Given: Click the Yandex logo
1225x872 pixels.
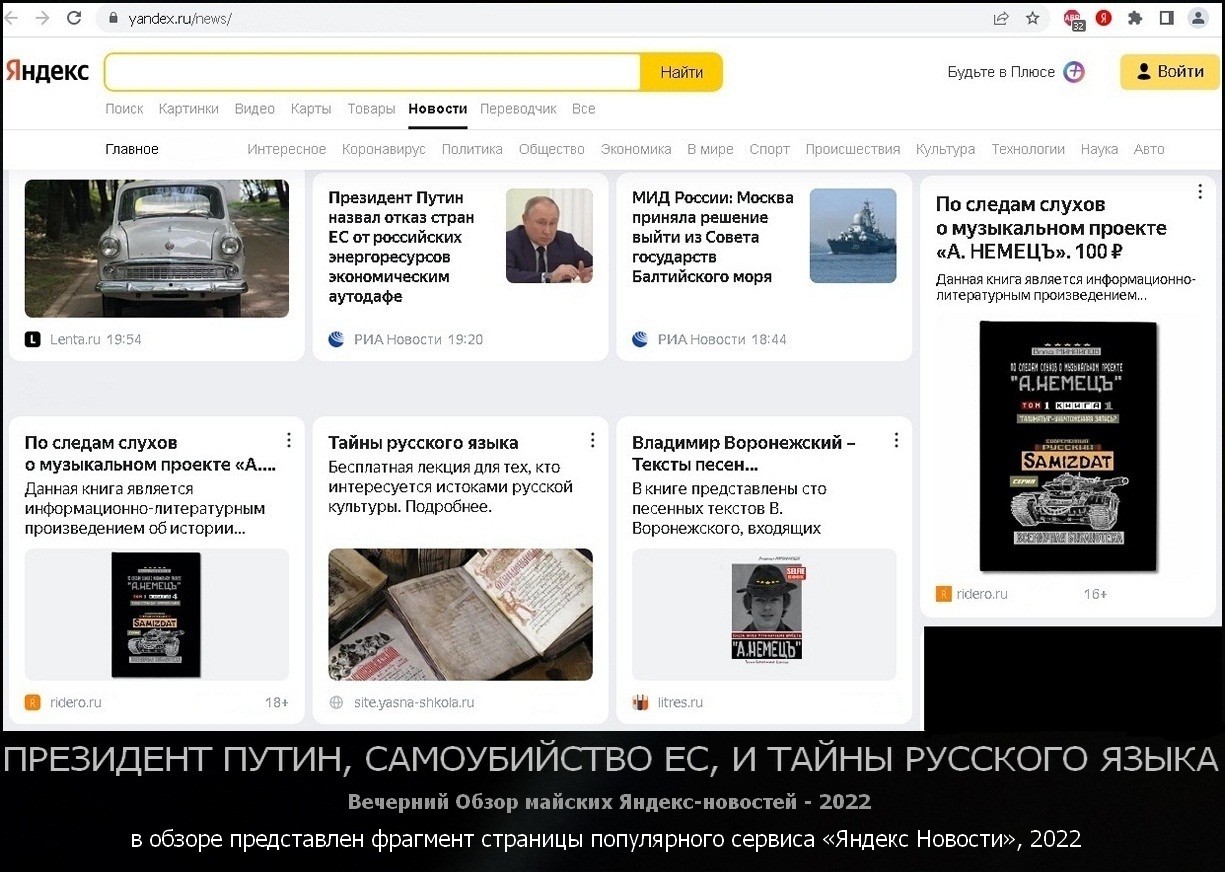Looking at the screenshot, I should pos(47,71).
